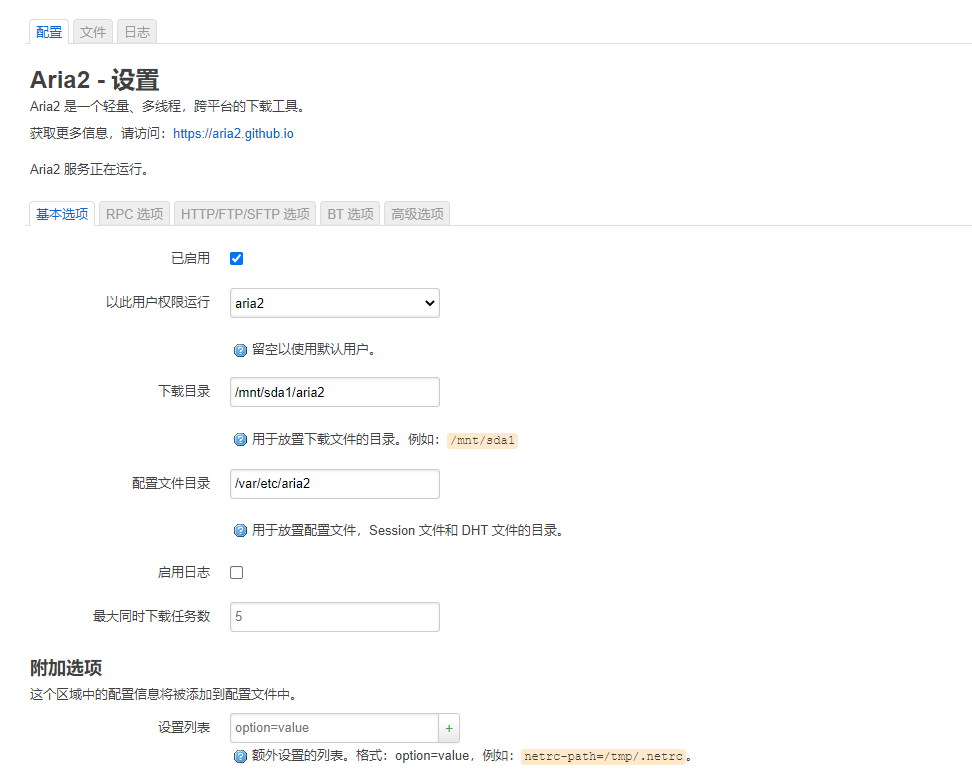
Task: Open the 以此用户权限运行 aria2 dropdown
Action: [335, 303]
